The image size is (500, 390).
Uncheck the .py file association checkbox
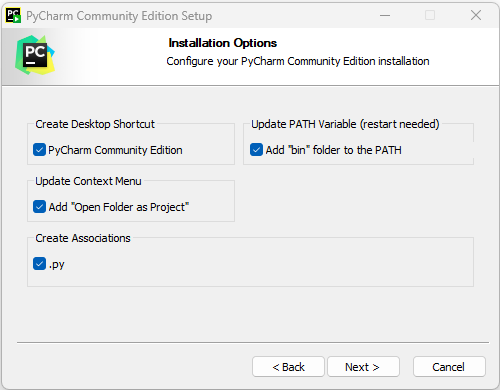click(x=39, y=264)
